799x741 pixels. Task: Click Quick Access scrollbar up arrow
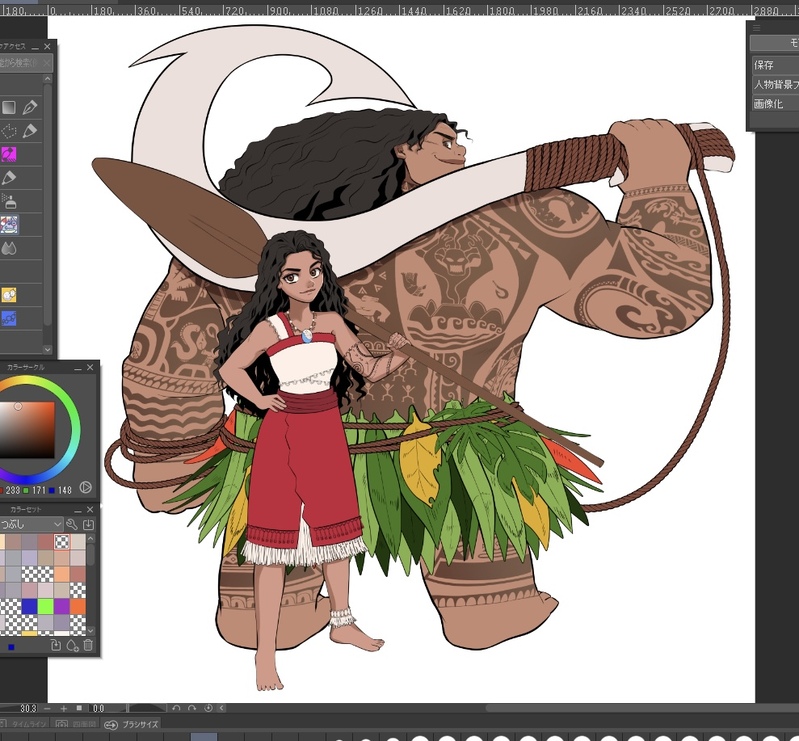pos(47,79)
